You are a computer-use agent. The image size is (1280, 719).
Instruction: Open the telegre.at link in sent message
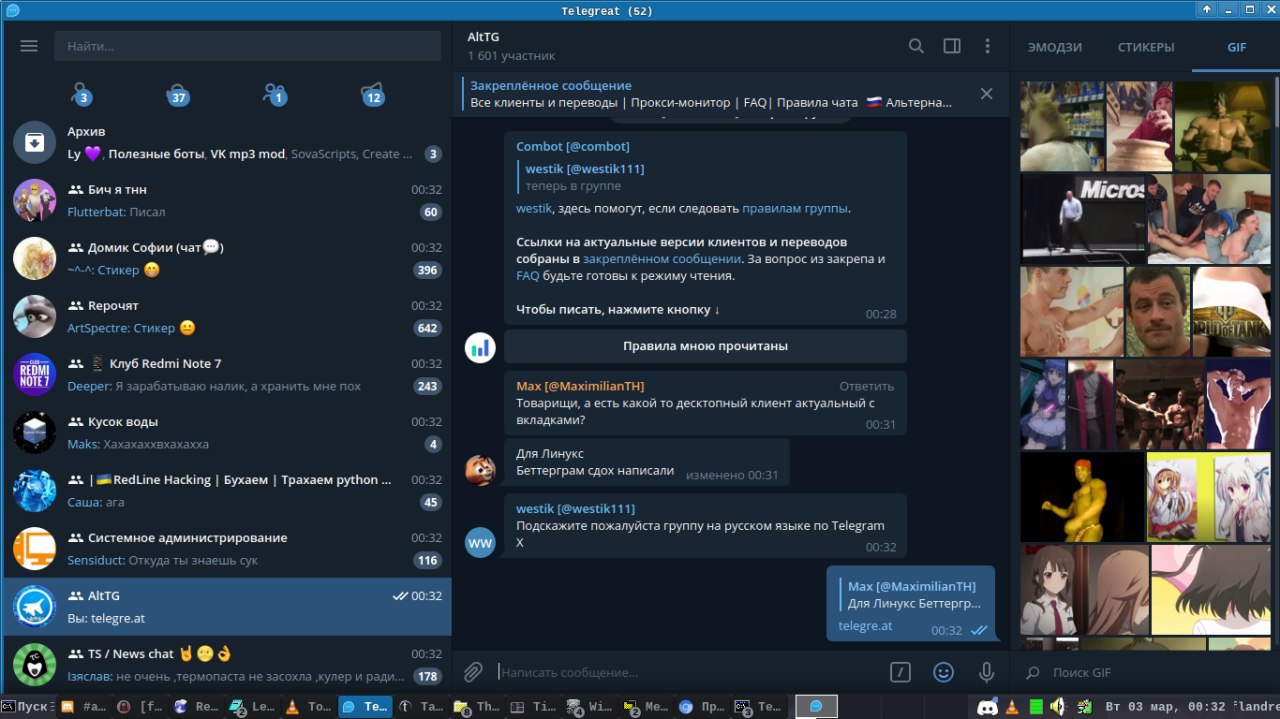coord(865,626)
